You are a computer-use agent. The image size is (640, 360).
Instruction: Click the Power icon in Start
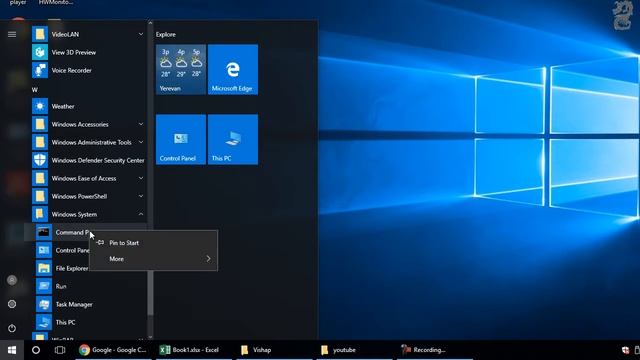tap(12, 328)
